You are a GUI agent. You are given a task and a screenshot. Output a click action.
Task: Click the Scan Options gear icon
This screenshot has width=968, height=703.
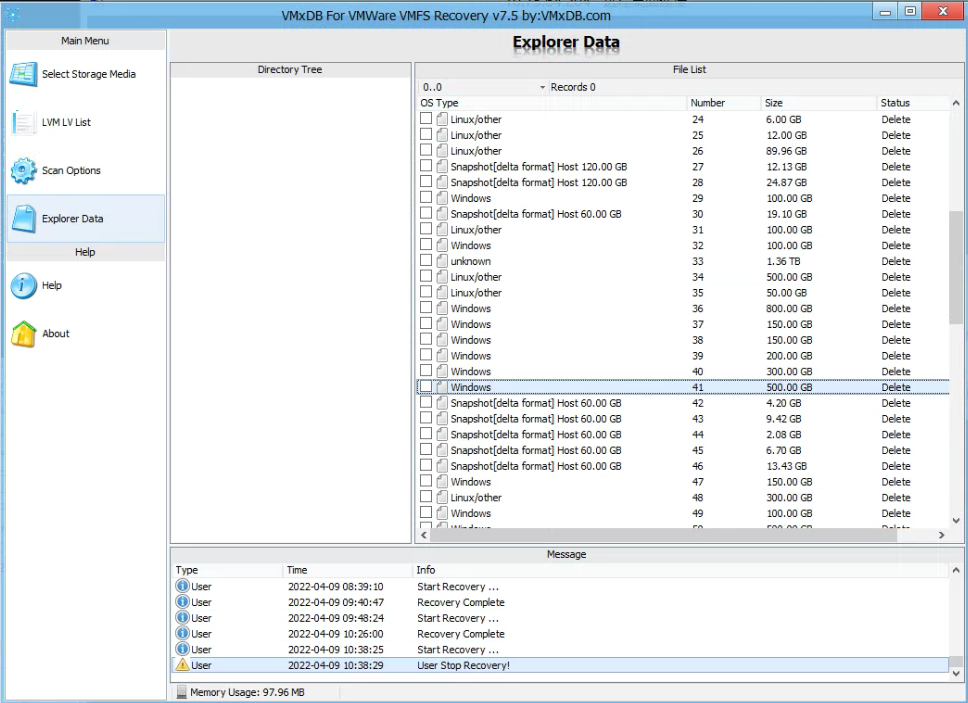click(23, 170)
